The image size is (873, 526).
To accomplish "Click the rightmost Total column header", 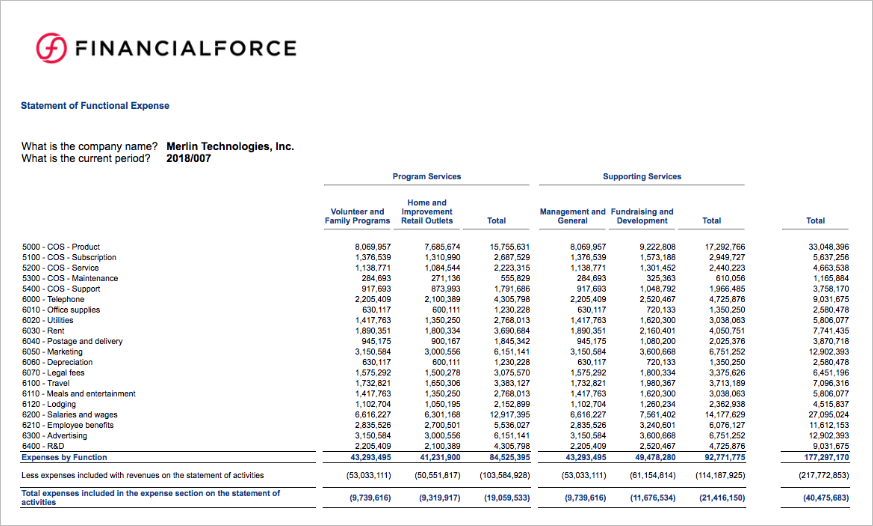I will (x=815, y=220).
